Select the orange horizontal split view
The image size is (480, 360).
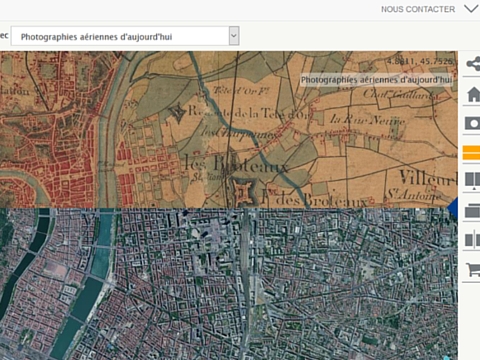(x=471, y=153)
